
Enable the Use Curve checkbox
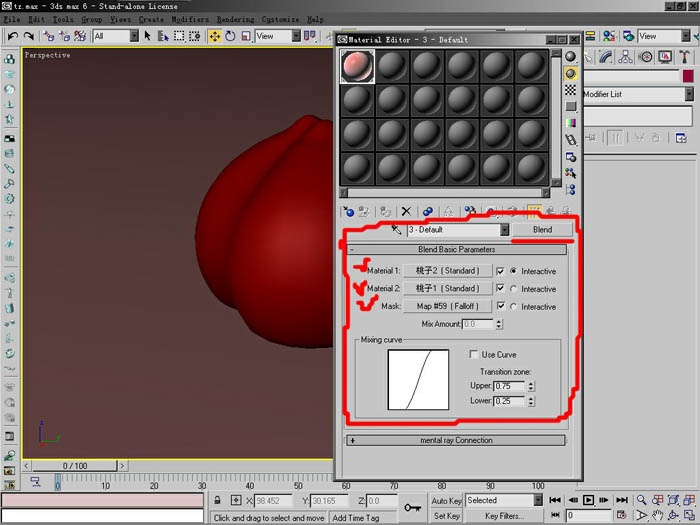point(474,354)
